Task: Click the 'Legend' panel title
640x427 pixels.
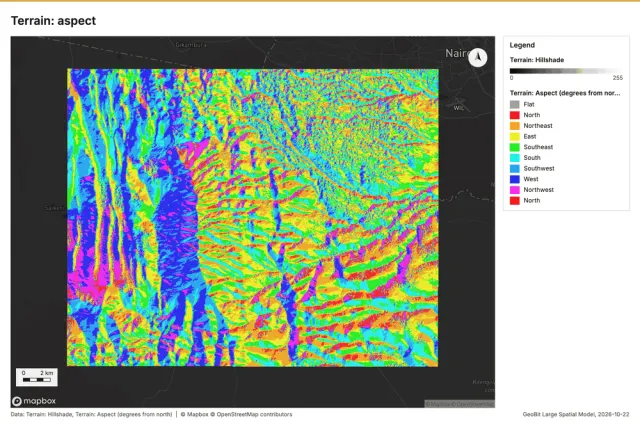Action: [x=522, y=45]
